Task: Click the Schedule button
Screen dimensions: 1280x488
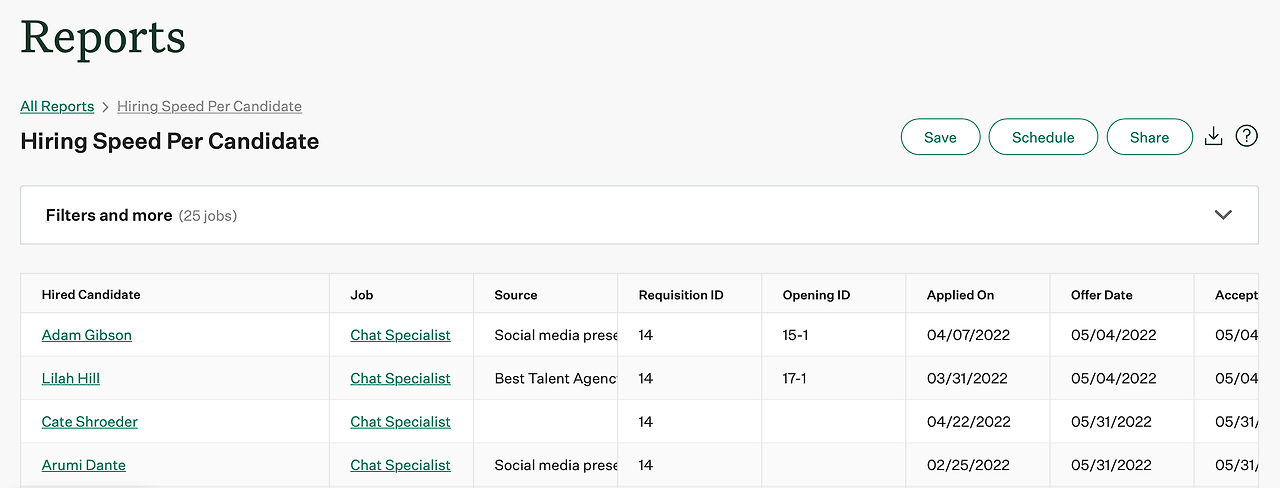Action: point(1043,137)
